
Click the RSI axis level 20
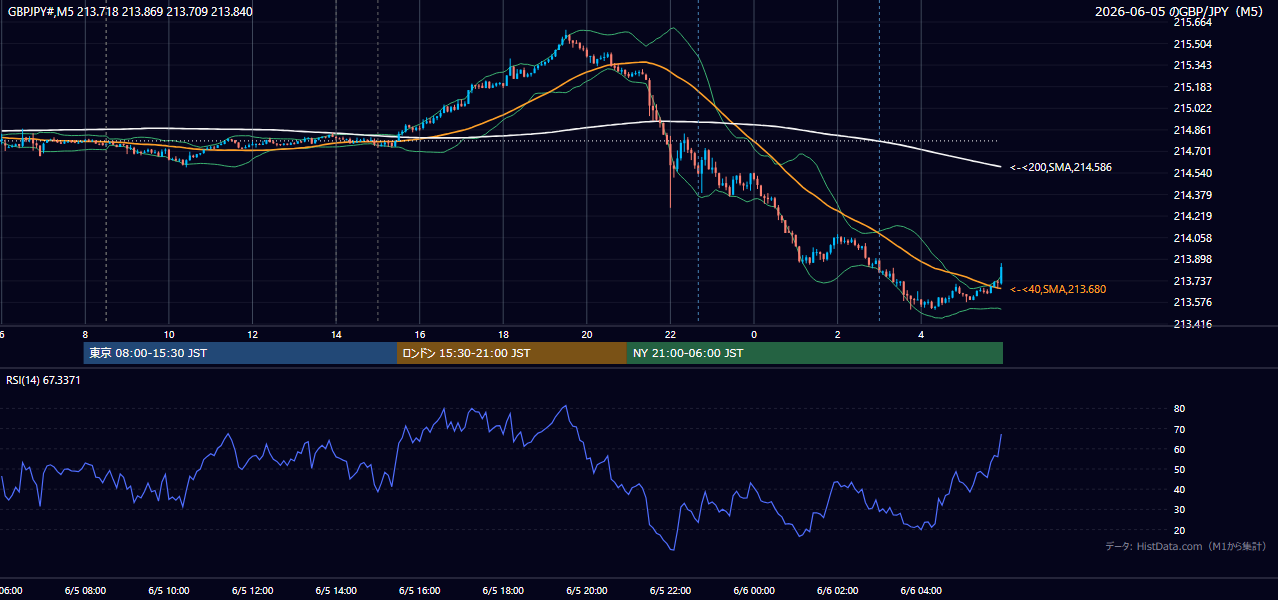pyautogui.click(x=1179, y=530)
